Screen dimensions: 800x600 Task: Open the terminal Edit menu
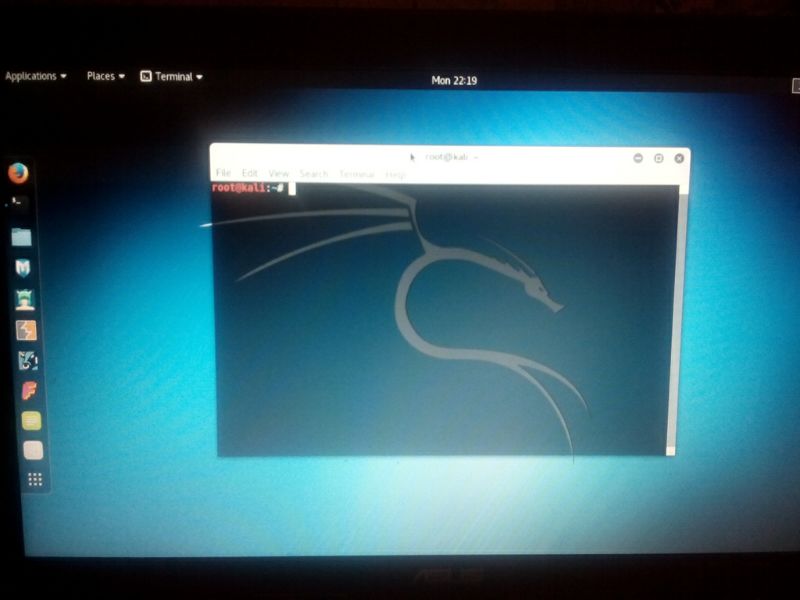pyautogui.click(x=249, y=173)
